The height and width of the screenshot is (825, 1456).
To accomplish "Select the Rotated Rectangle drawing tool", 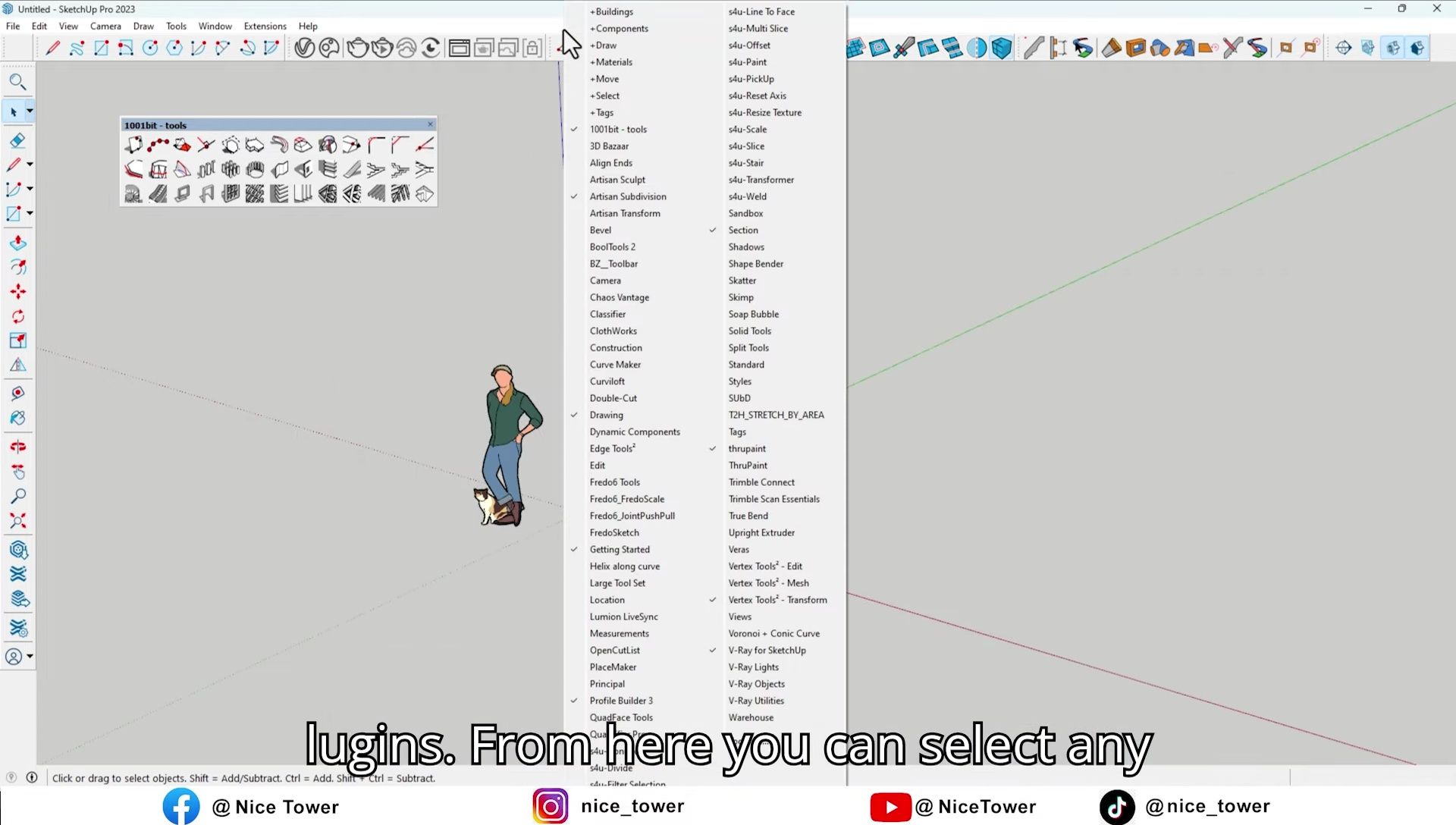I will tap(125, 49).
